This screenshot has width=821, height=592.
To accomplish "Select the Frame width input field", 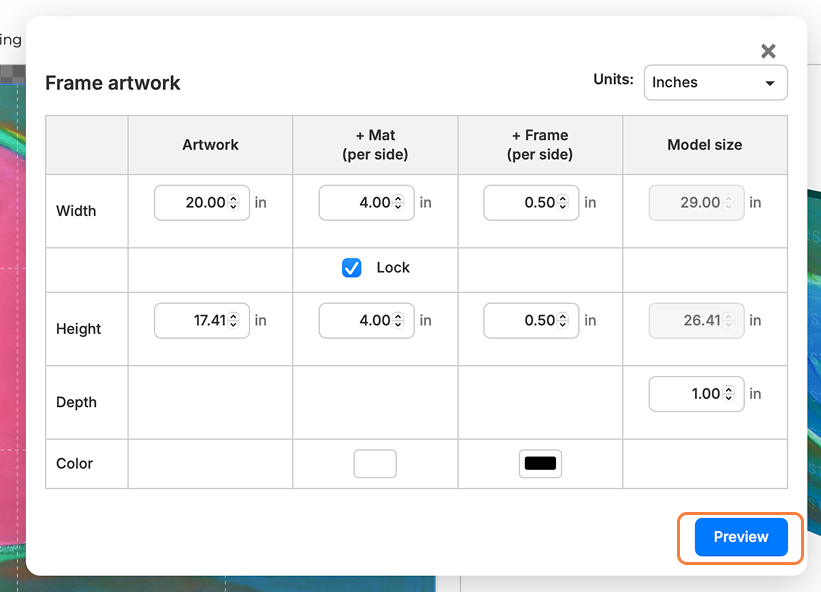I will [x=531, y=203].
